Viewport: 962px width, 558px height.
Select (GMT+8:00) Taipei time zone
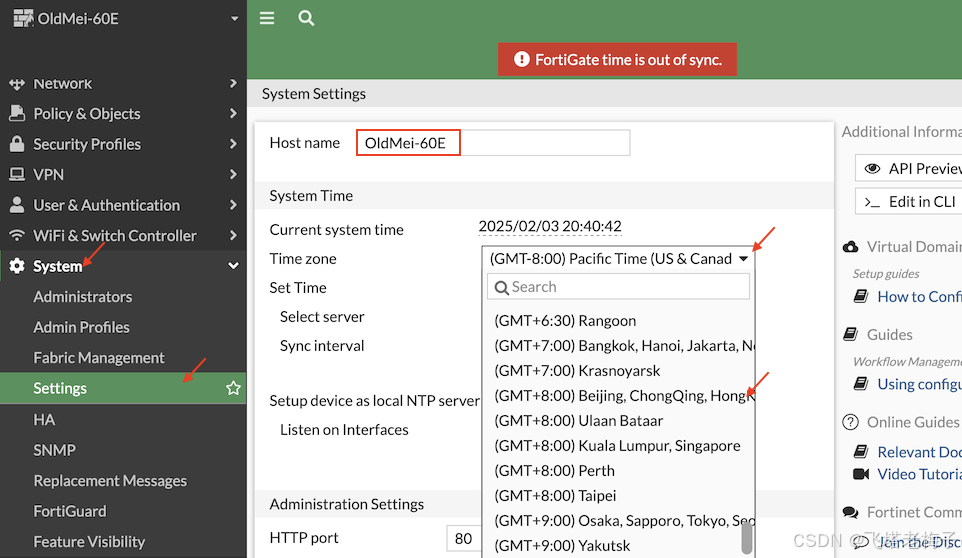tap(618, 495)
